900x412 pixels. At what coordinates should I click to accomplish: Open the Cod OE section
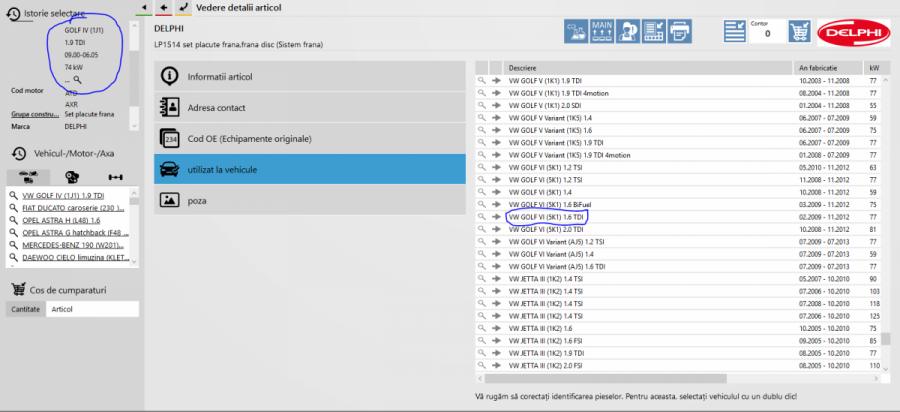point(310,138)
